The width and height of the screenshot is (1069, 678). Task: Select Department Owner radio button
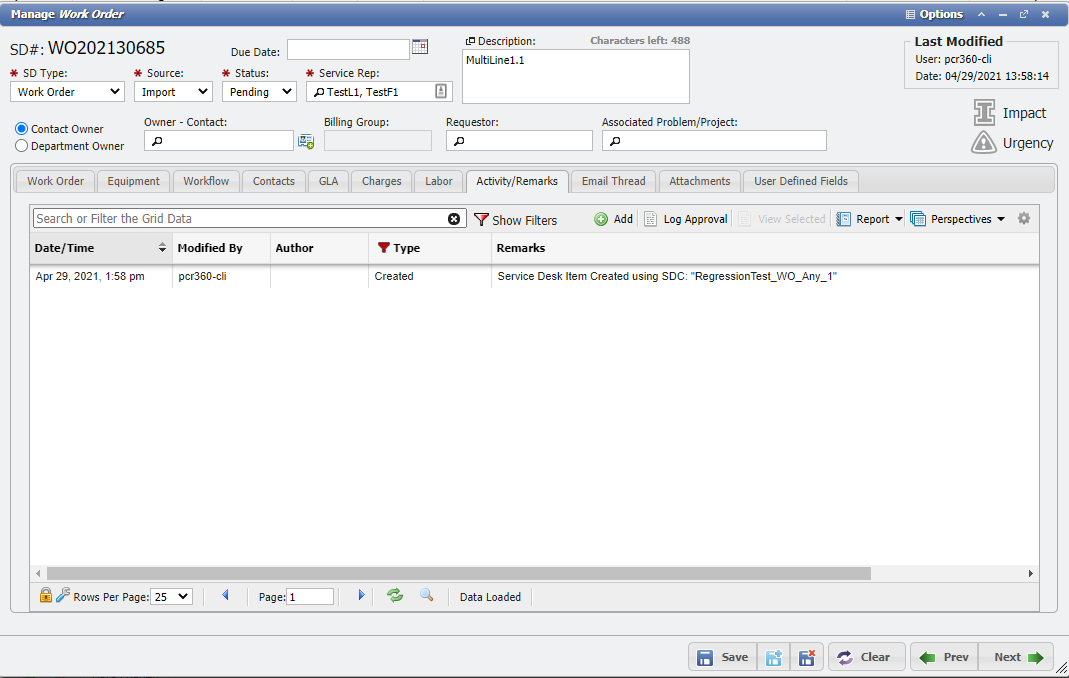point(22,146)
